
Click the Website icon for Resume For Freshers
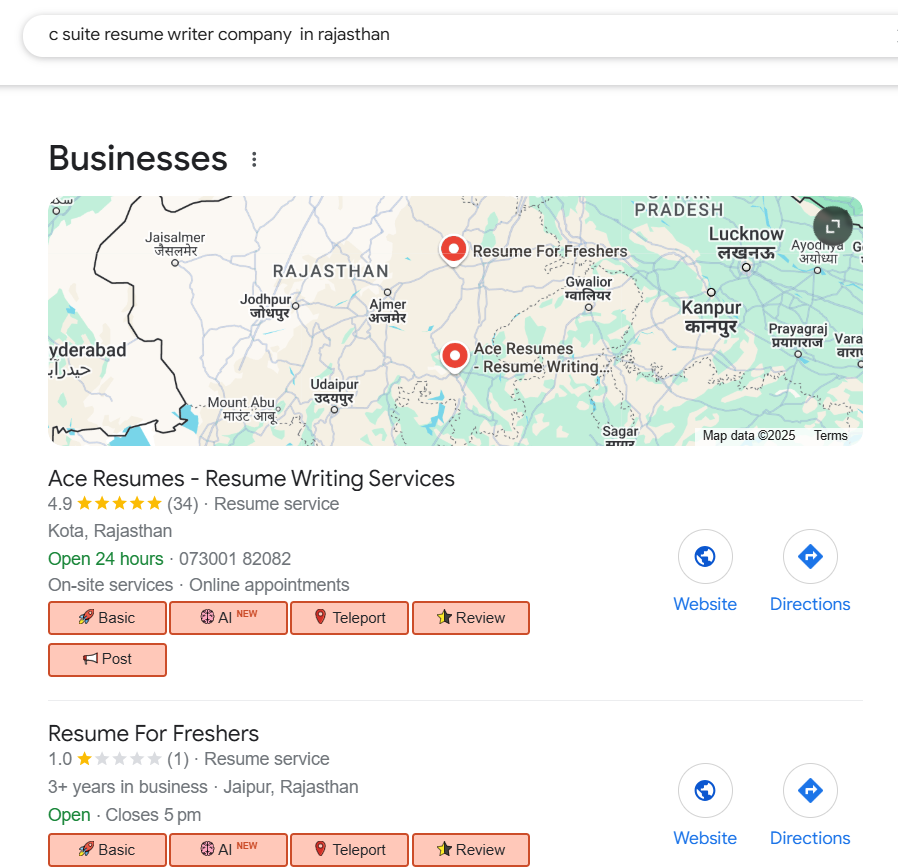pos(705,790)
